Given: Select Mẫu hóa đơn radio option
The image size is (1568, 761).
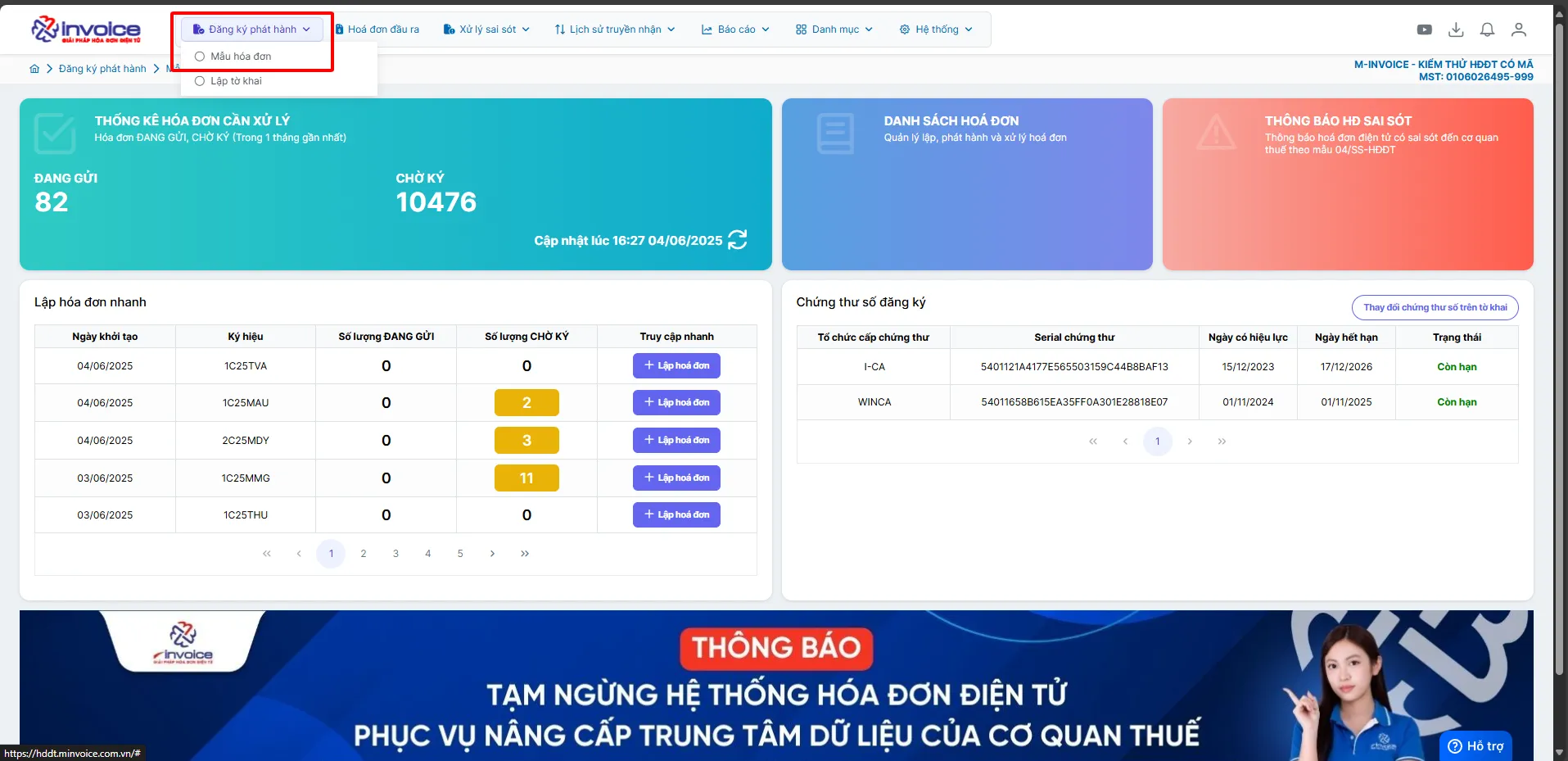Looking at the screenshot, I should click(x=200, y=57).
